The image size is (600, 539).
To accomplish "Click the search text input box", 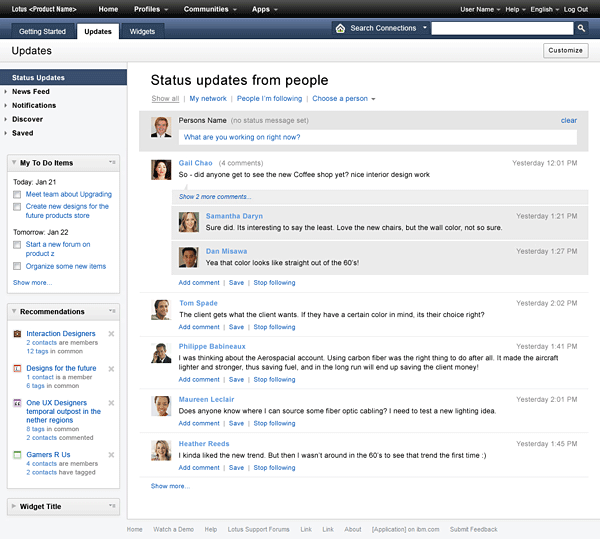I will (502, 28).
